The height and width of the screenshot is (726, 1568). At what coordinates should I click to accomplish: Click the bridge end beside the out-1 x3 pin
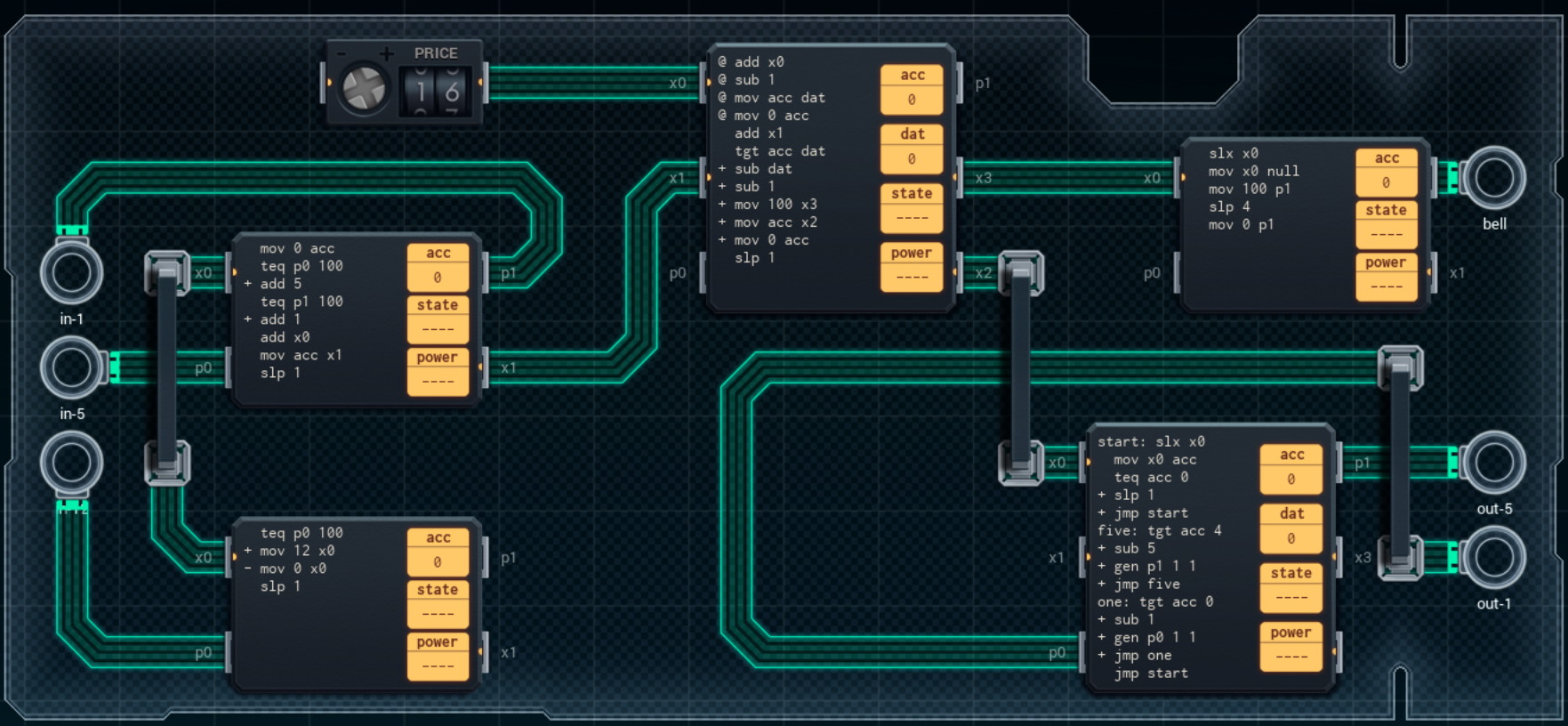click(1400, 558)
